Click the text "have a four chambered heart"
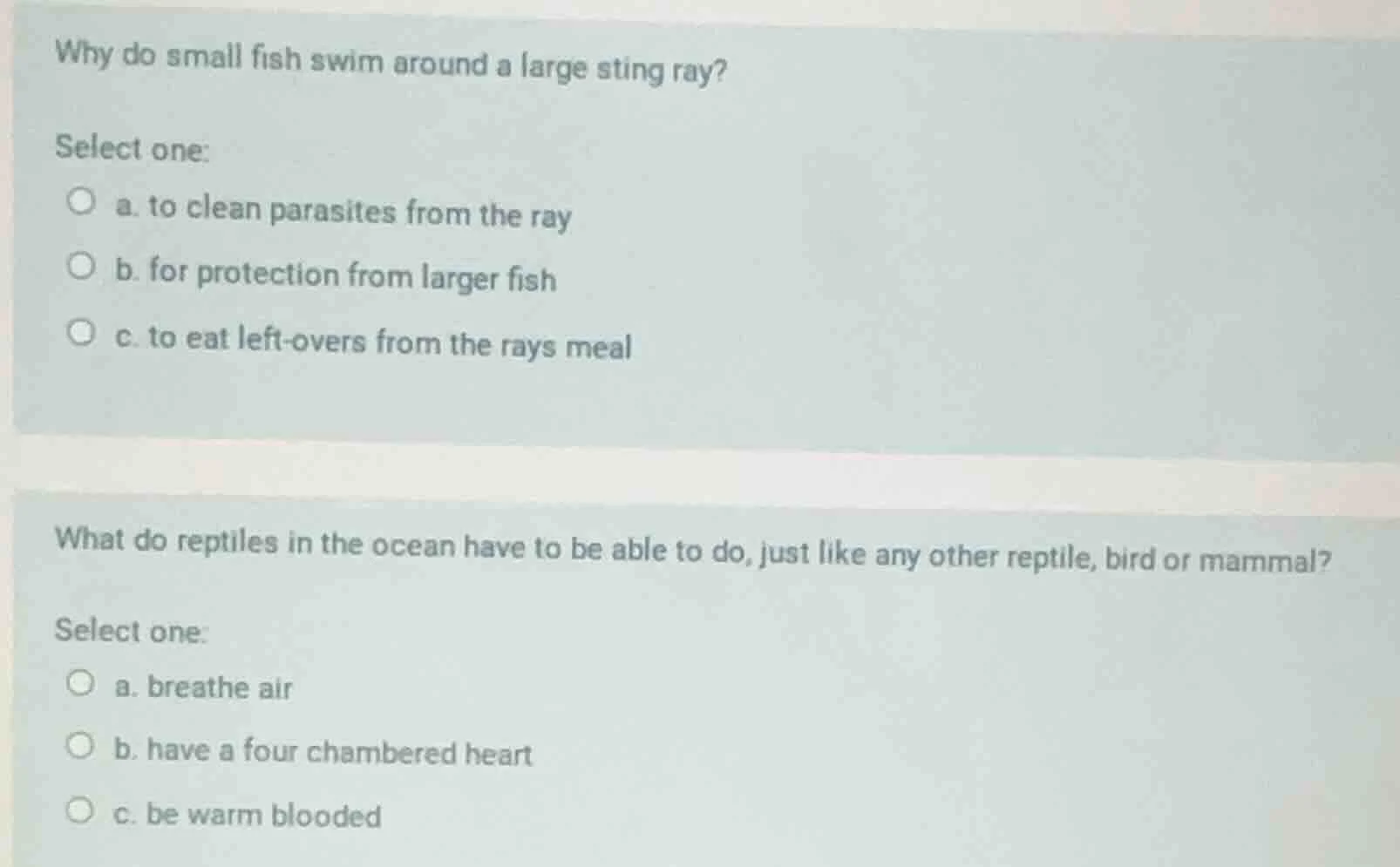Screen dimensions: 1400x867 tap(323, 751)
